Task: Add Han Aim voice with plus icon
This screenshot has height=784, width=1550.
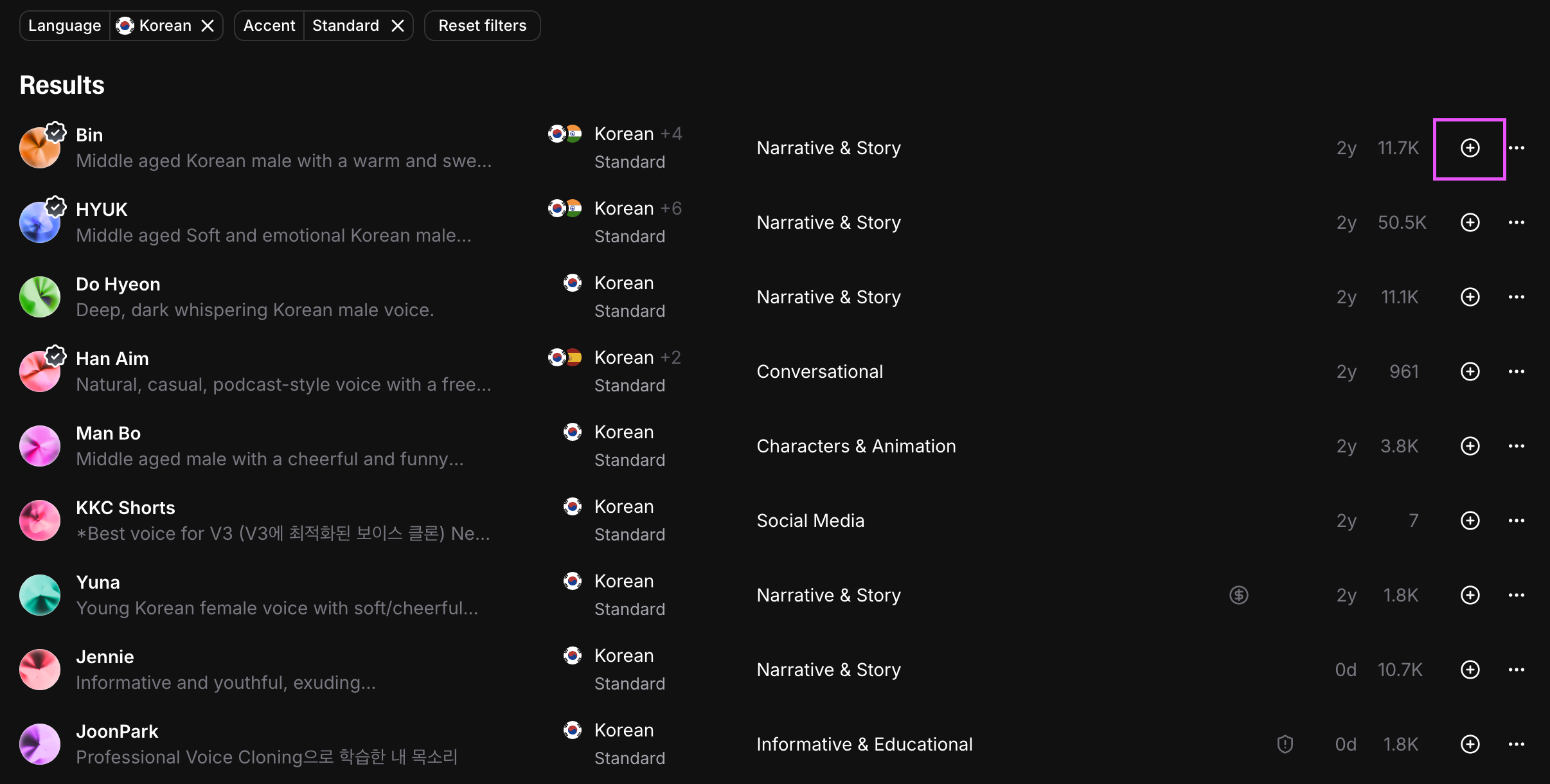Action: pyautogui.click(x=1470, y=372)
